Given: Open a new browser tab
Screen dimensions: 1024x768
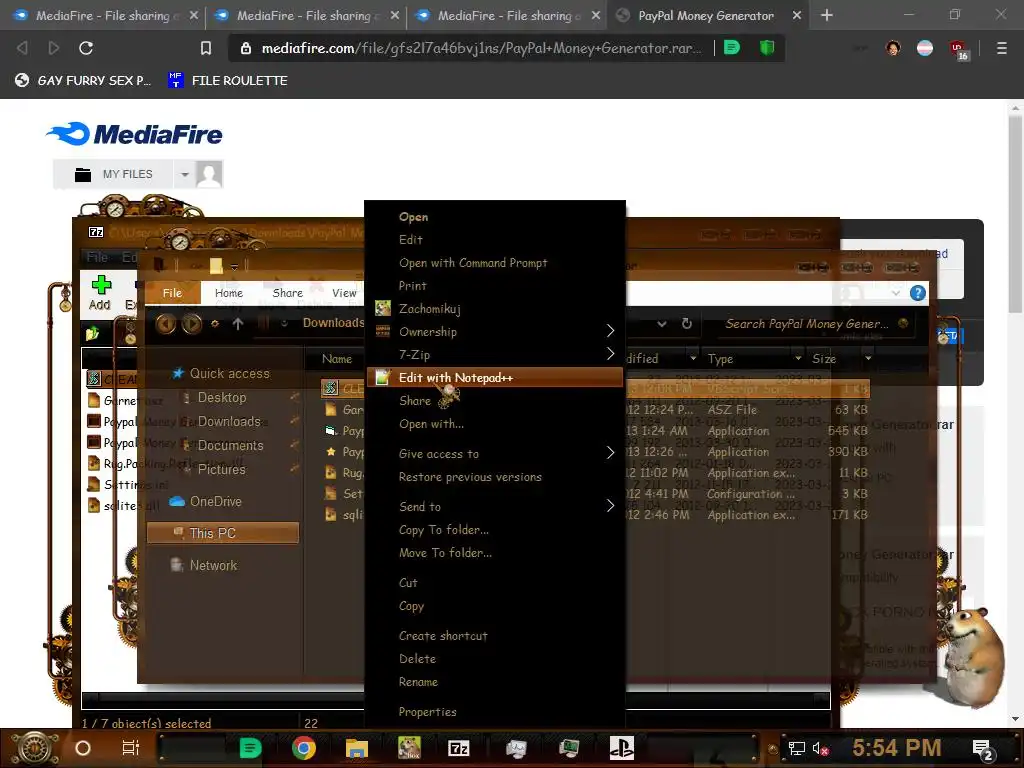Looking at the screenshot, I should coord(827,15).
